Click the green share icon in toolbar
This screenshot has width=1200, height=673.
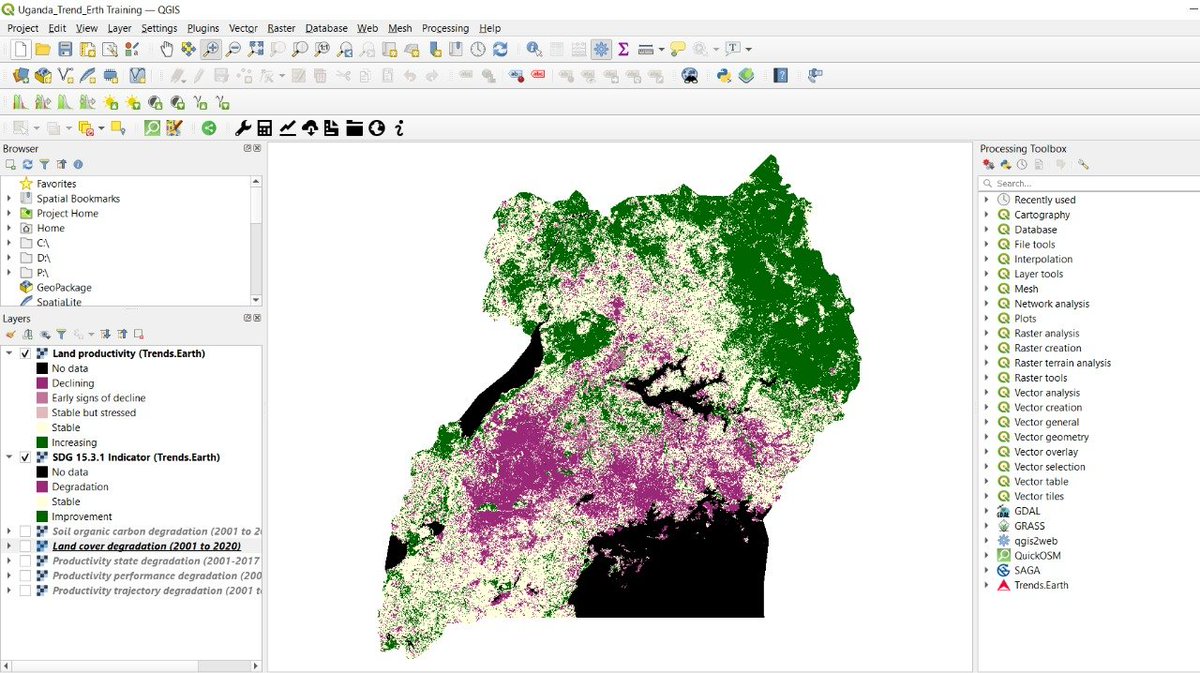209,128
